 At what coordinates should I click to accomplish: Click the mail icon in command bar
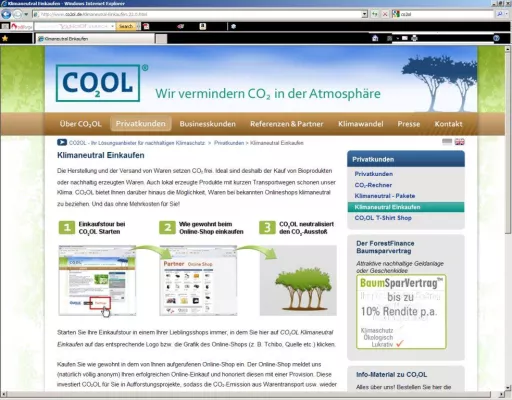tap(405, 38)
